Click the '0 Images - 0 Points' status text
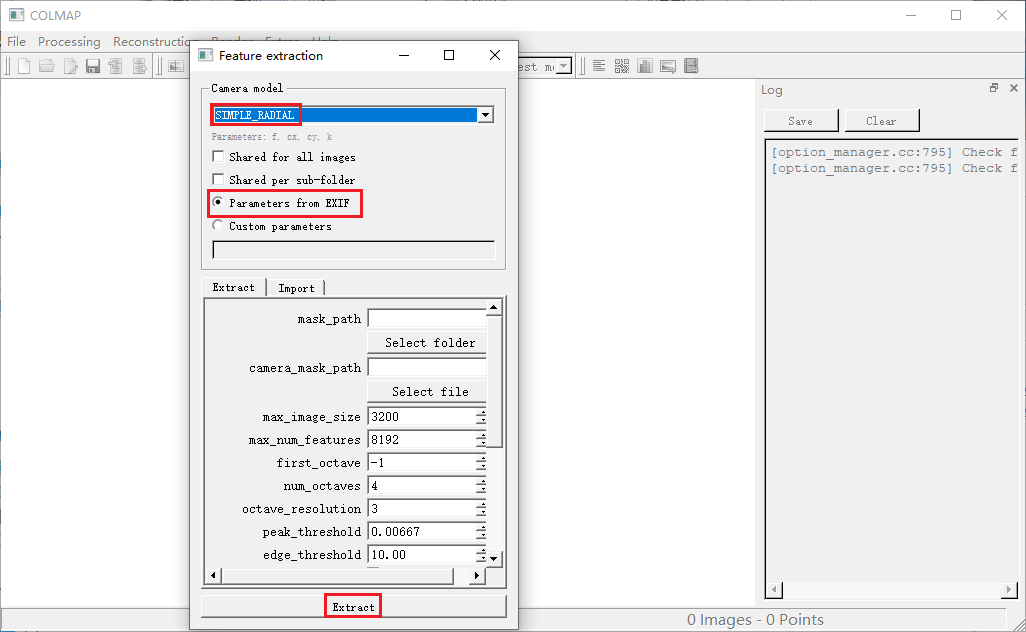 755,620
